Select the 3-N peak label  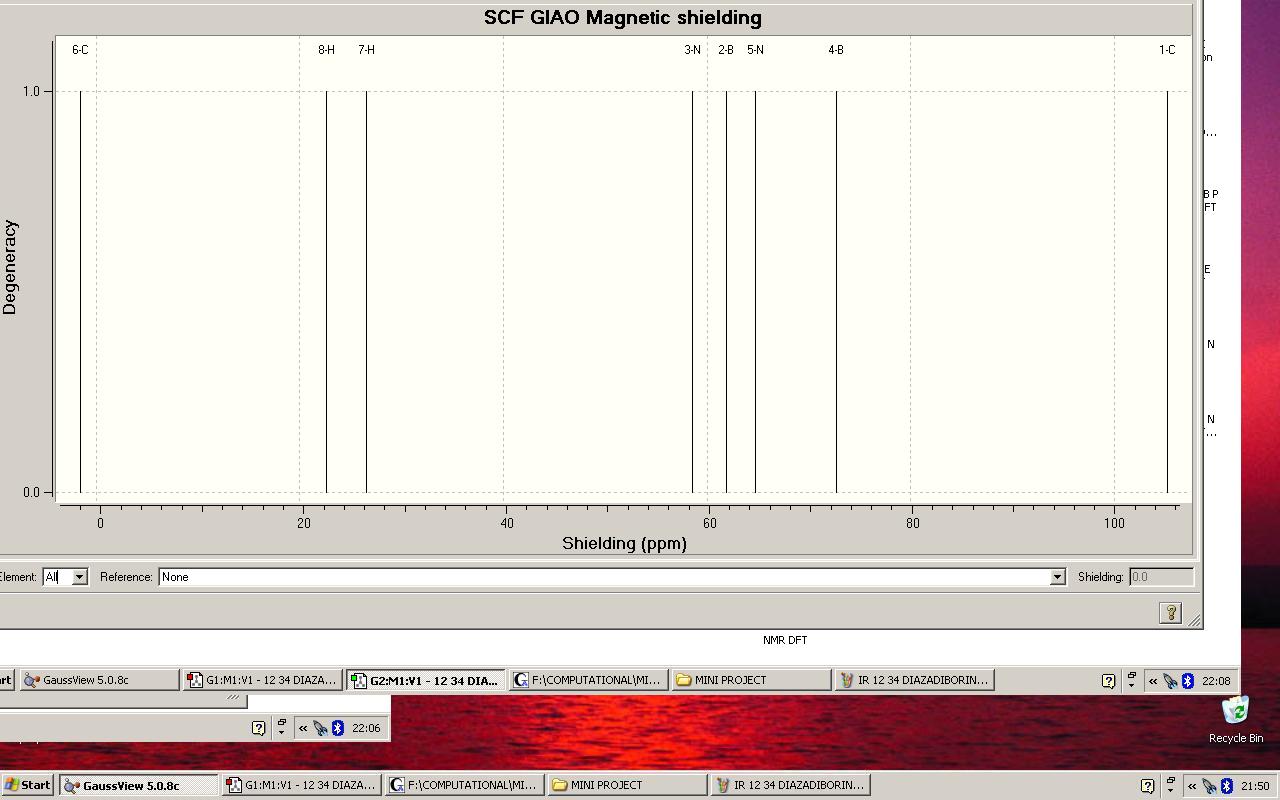693,50
